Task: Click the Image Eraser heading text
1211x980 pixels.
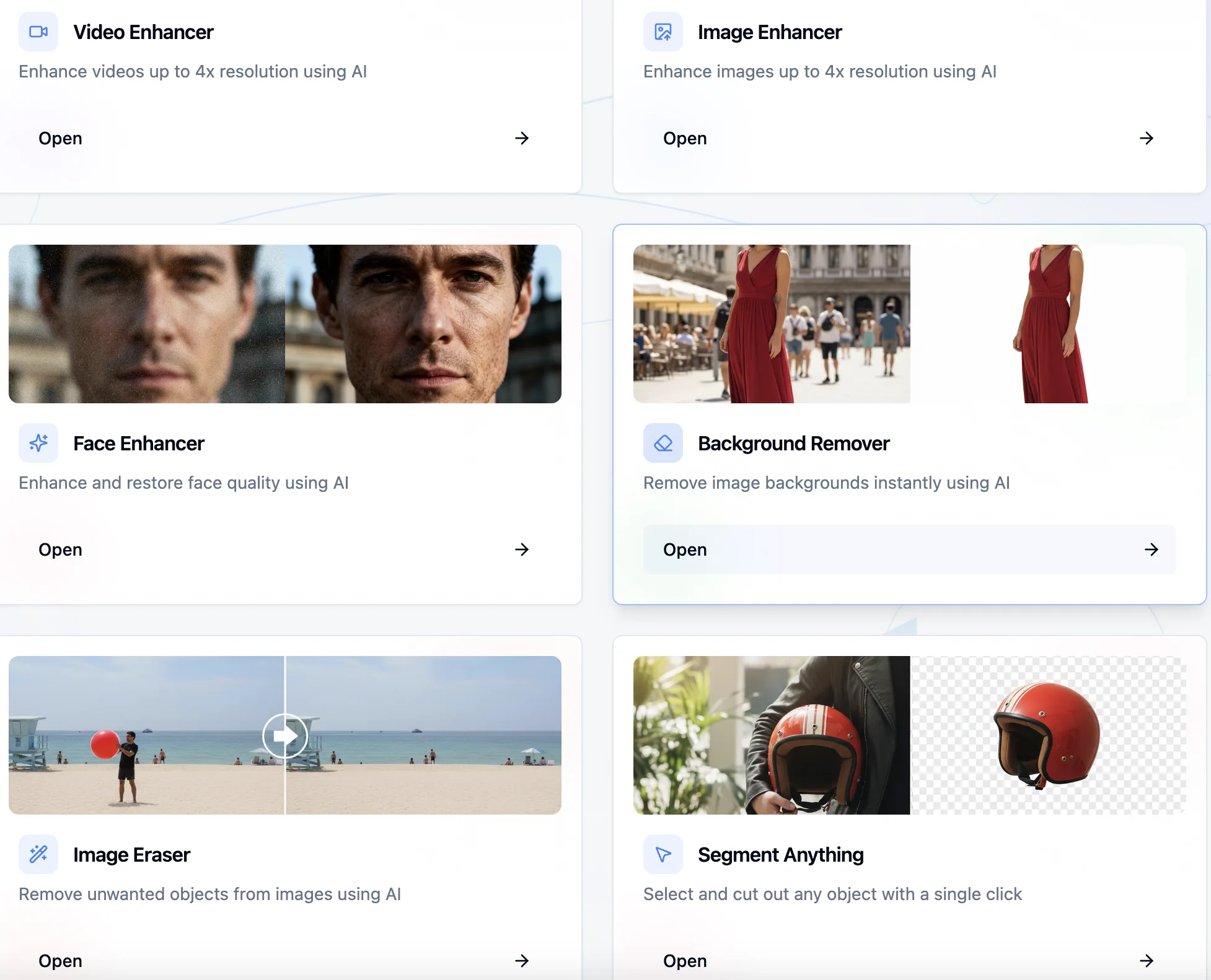Action: point(131,855)
